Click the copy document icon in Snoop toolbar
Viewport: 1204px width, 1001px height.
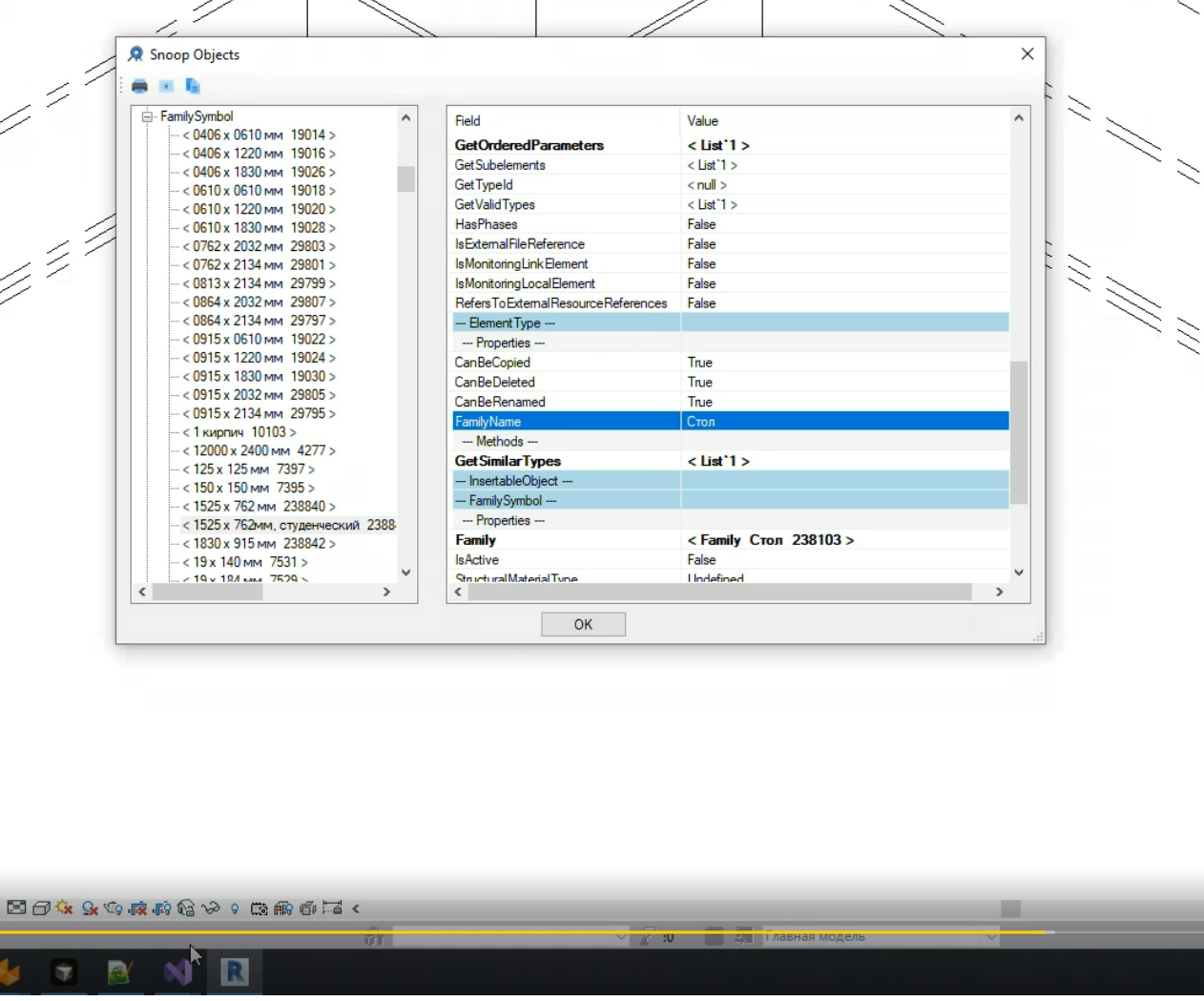[x=192, y=86]
